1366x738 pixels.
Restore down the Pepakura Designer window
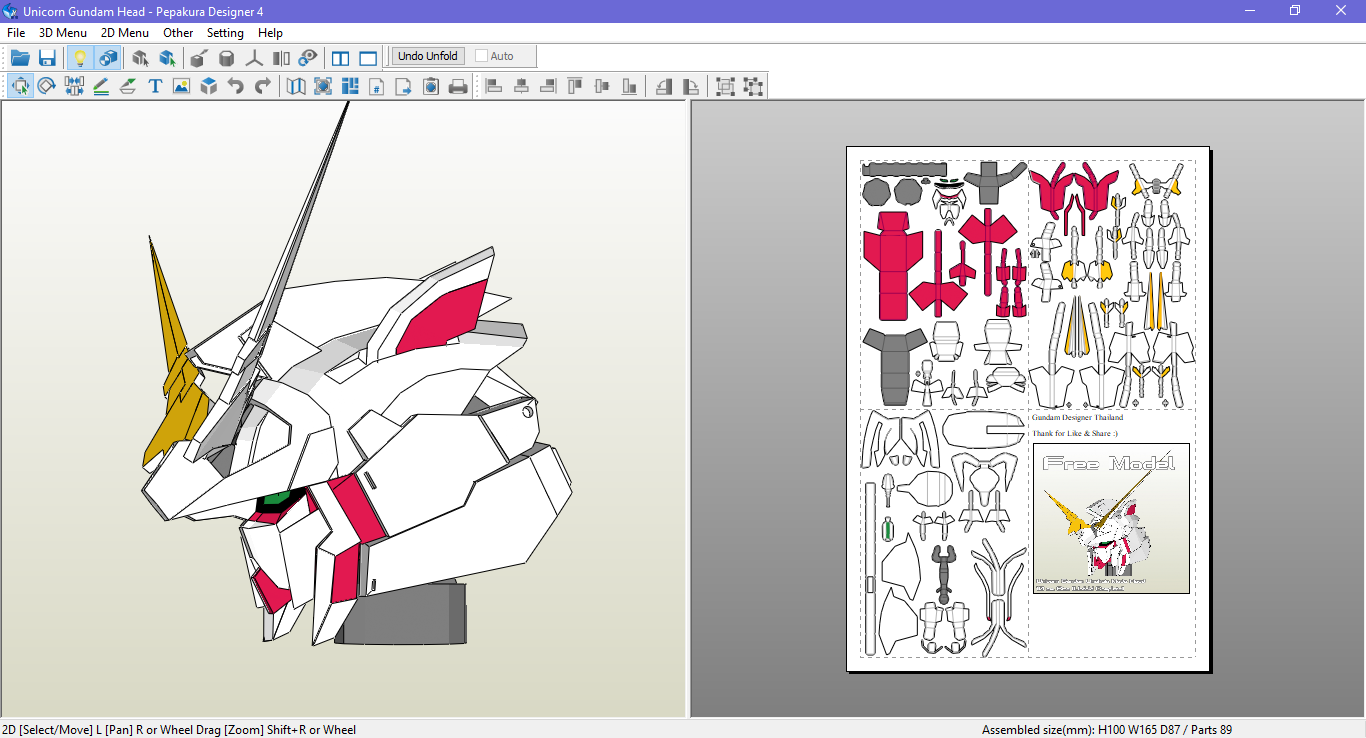(x=1295, y=10)
